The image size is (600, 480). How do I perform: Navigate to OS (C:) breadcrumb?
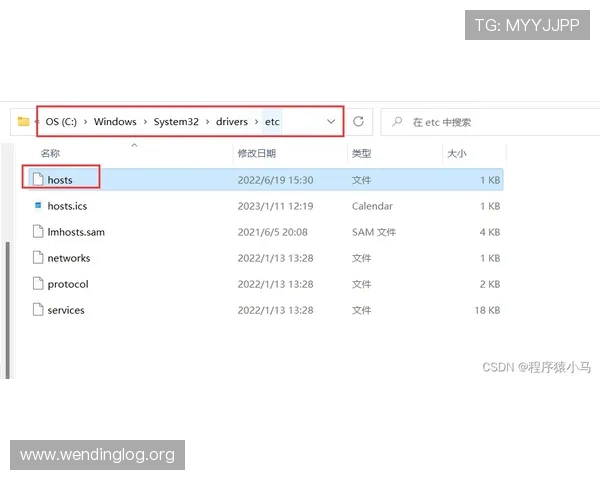61,122
